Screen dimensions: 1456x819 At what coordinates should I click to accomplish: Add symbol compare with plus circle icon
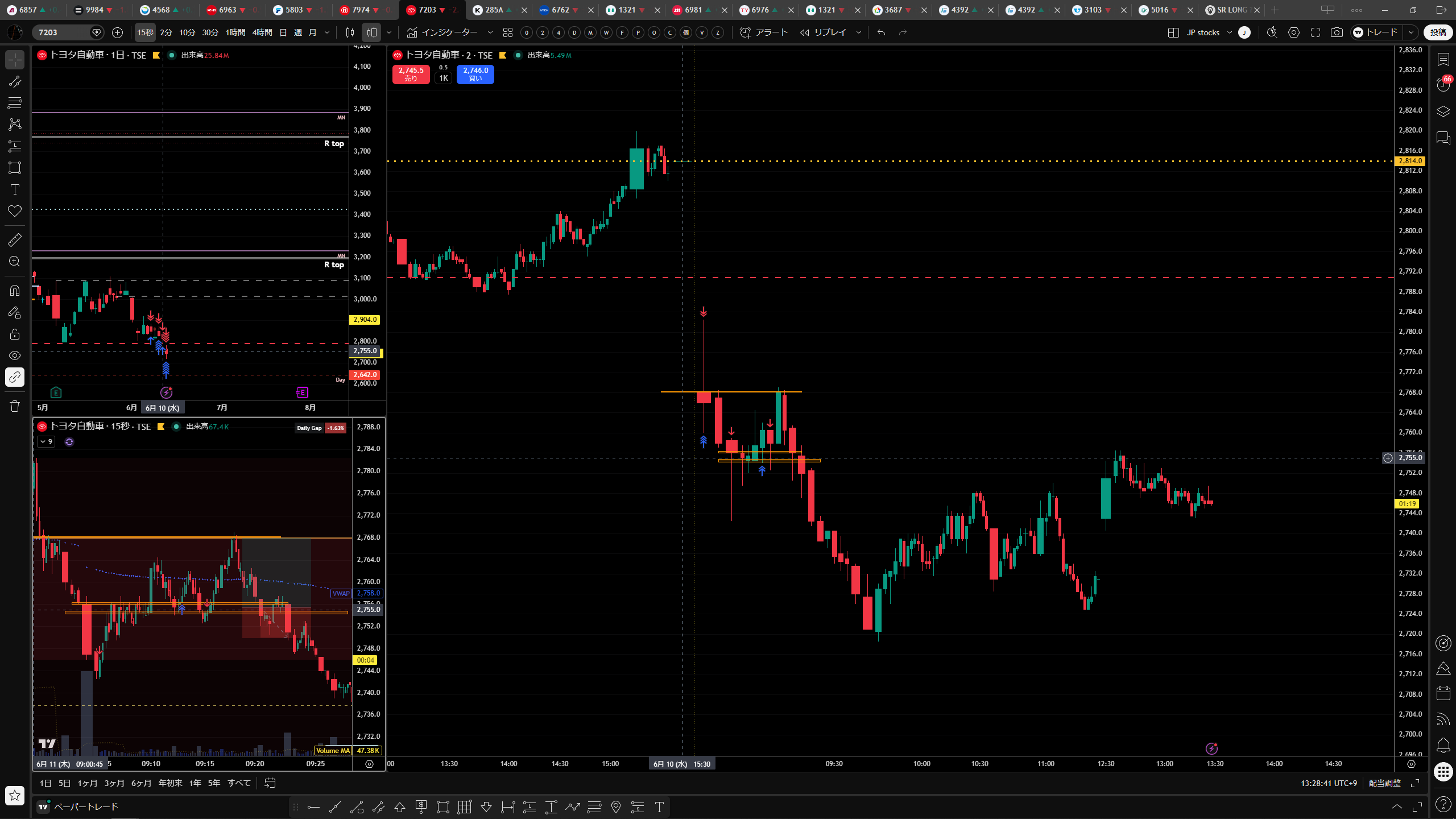pyautogui.click(x=117, y=32)
